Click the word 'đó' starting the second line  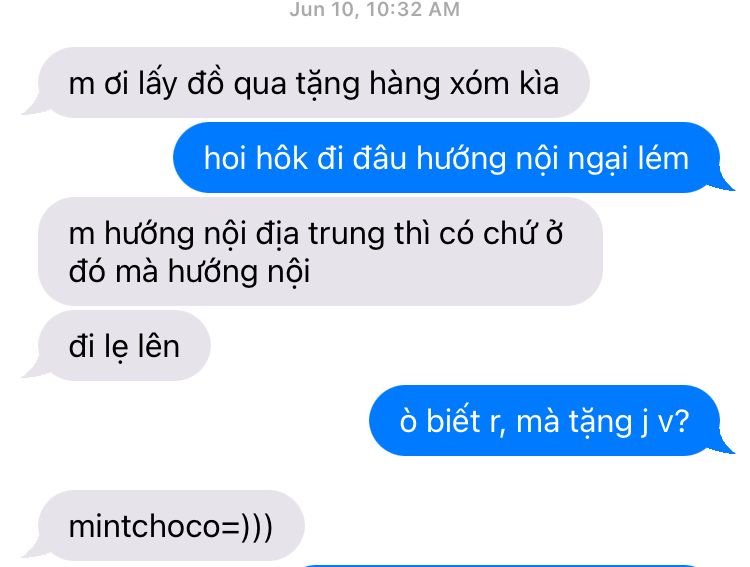[87, 271]
